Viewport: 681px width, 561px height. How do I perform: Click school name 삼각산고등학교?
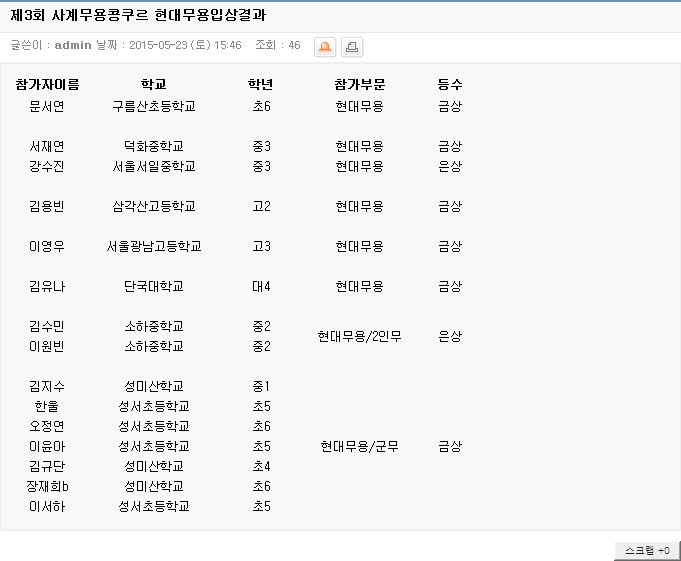[x=154, y=206]
